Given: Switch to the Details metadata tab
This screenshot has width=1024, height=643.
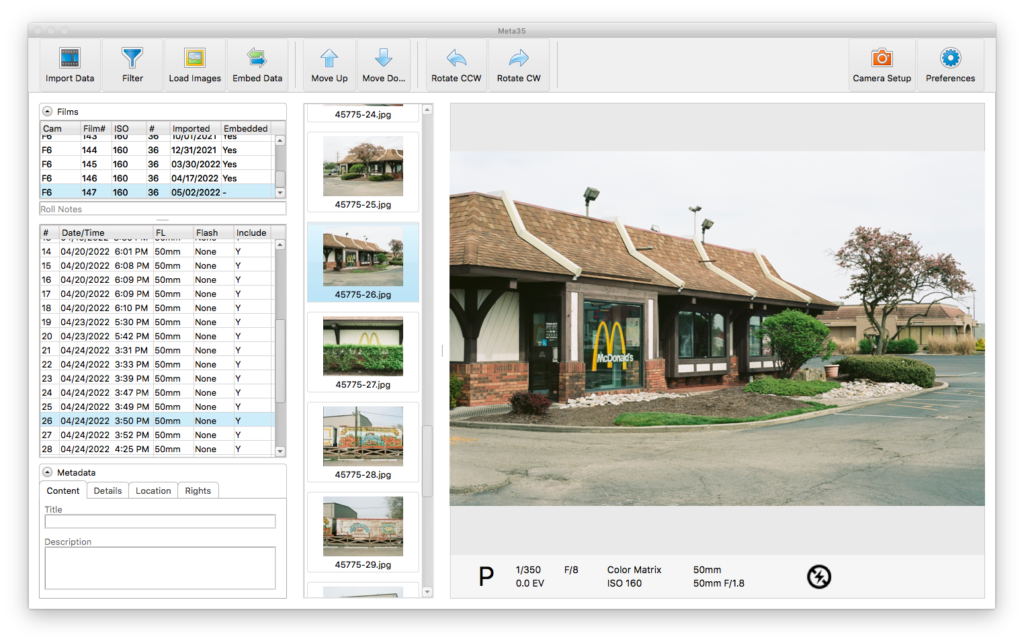Looking at the screenshot, I should [108, 491].
